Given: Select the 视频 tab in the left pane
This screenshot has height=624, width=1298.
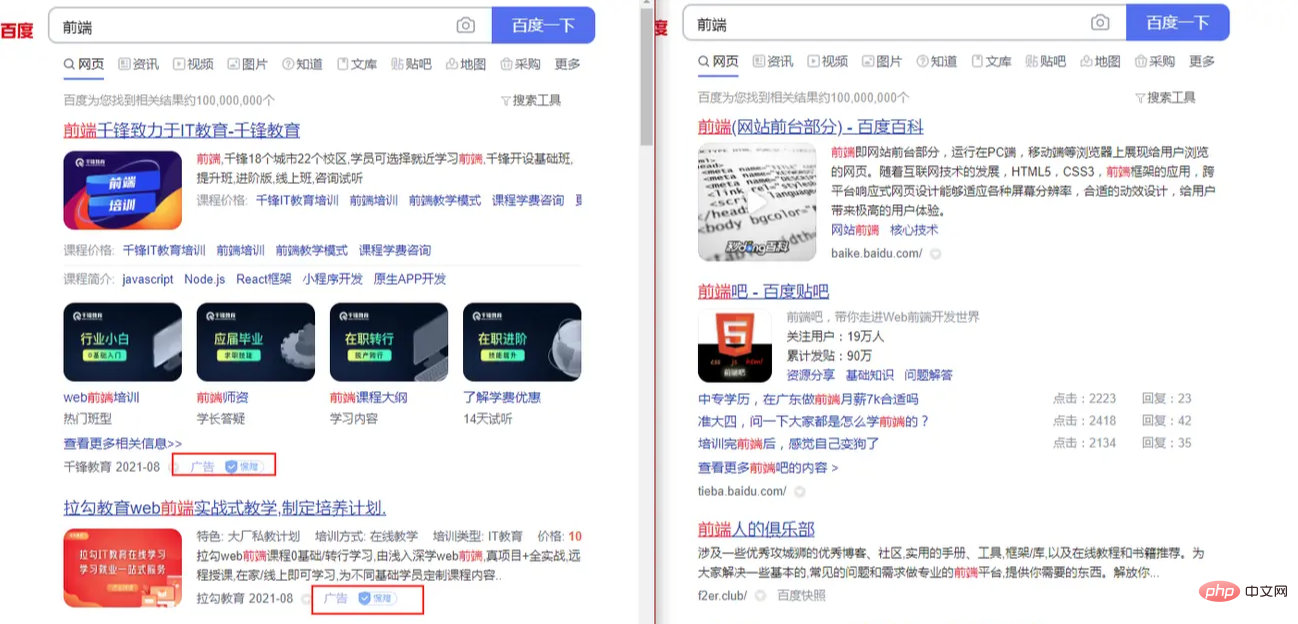Looking at the screenshot, I should pos(193,64).
